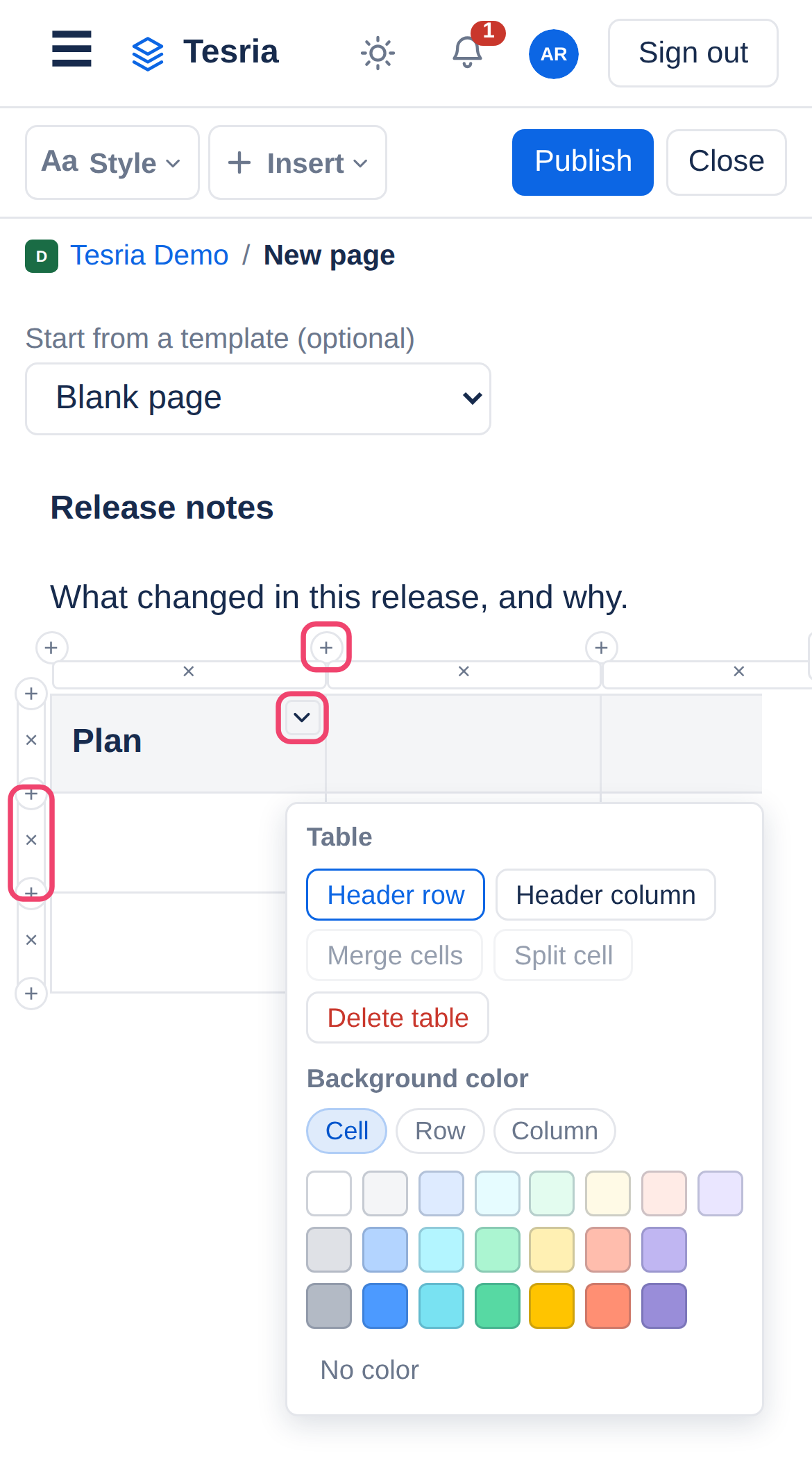Click Delete table option
812x1458 pixels.
(398, 1018)
